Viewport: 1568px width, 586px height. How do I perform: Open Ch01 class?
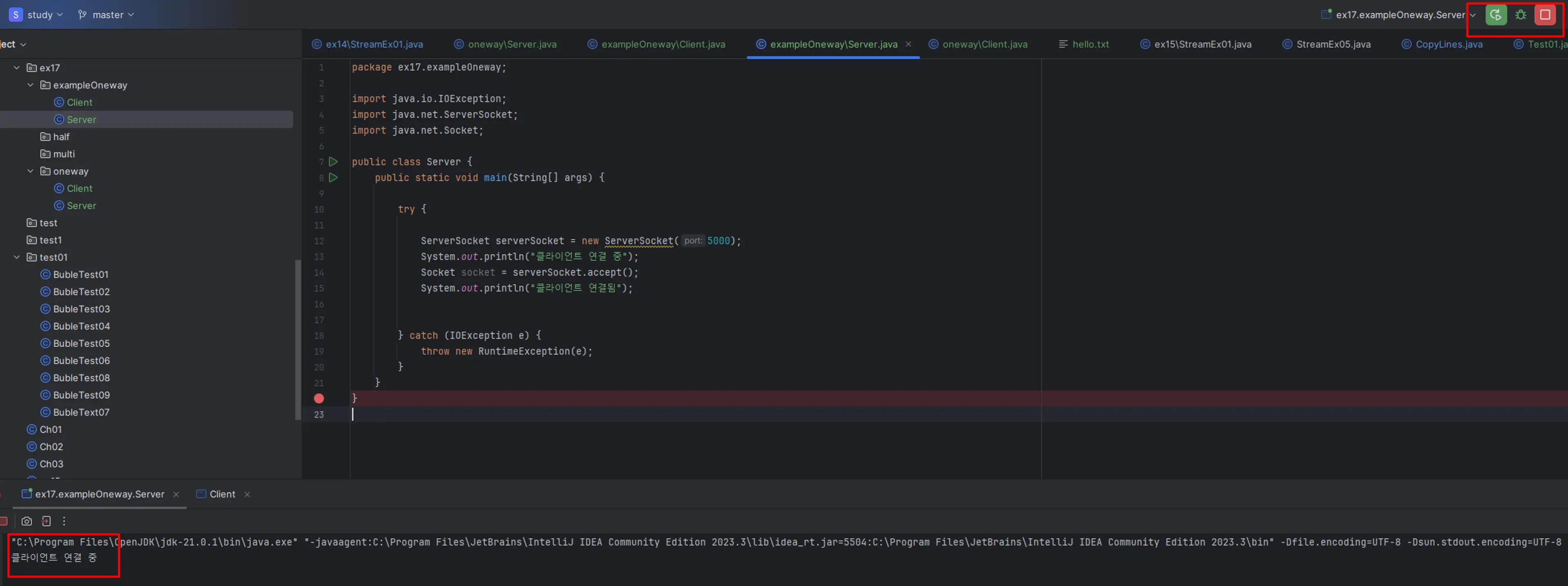coord(45,430)
